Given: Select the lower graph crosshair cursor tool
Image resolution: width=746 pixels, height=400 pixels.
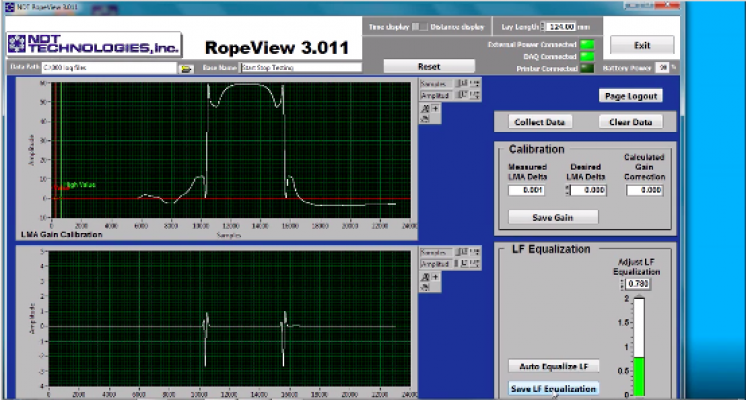Looking at the screenshot, I should (435, 276).
